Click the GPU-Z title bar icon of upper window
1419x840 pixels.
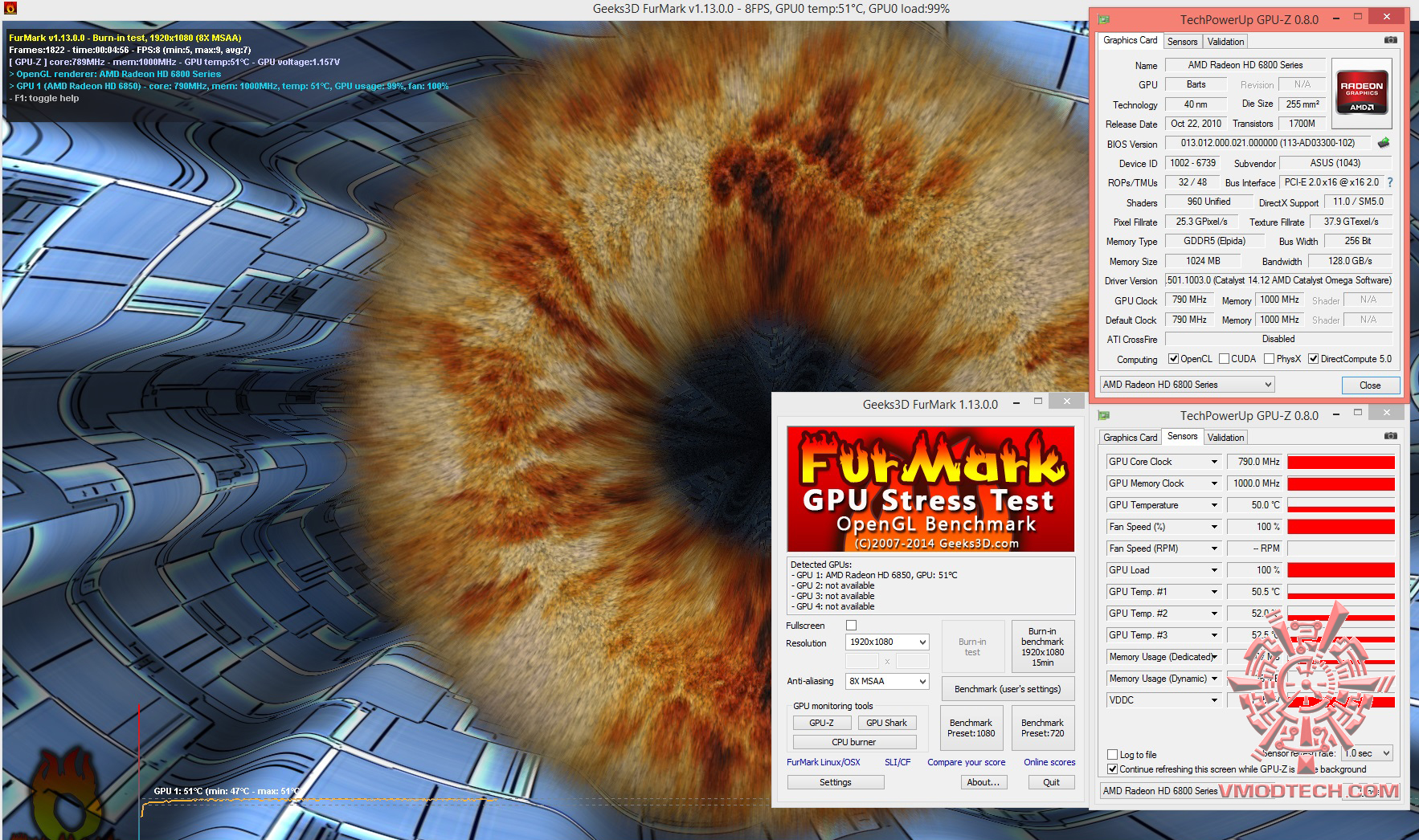1105,19
